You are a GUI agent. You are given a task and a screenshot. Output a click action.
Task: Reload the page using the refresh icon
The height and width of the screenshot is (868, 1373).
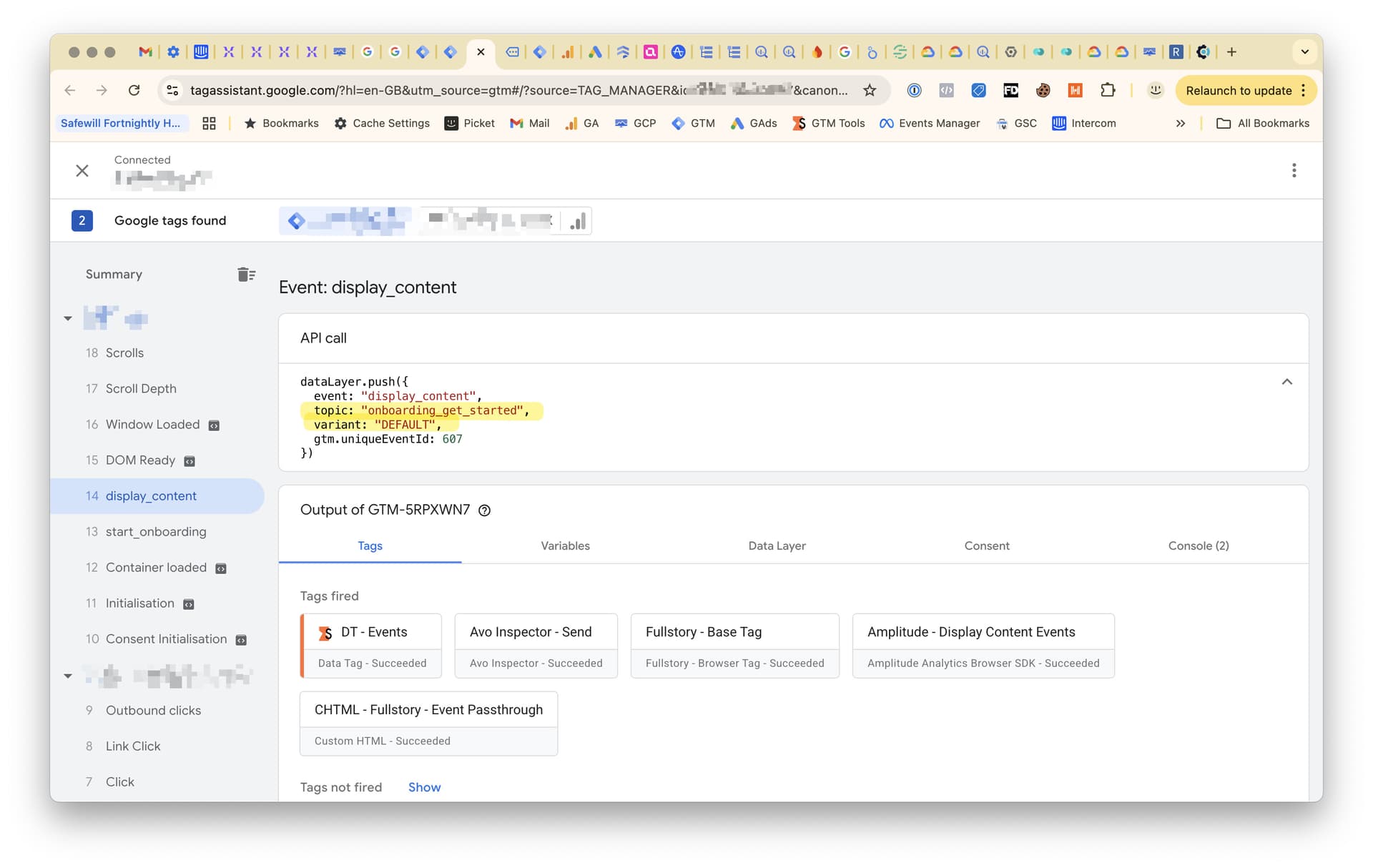tap(134, 91)
